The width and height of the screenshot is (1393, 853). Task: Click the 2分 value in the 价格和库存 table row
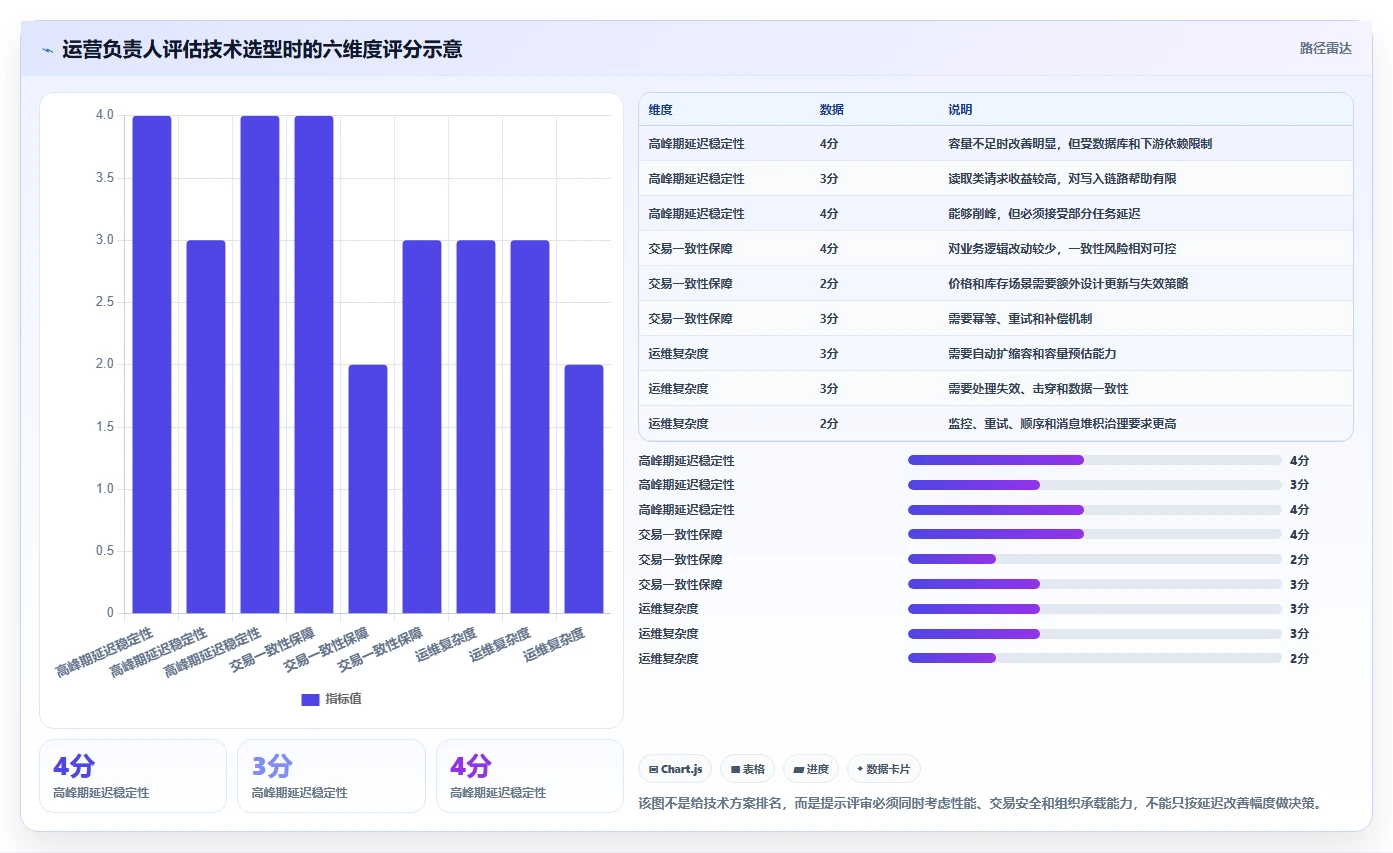point(829,284)
